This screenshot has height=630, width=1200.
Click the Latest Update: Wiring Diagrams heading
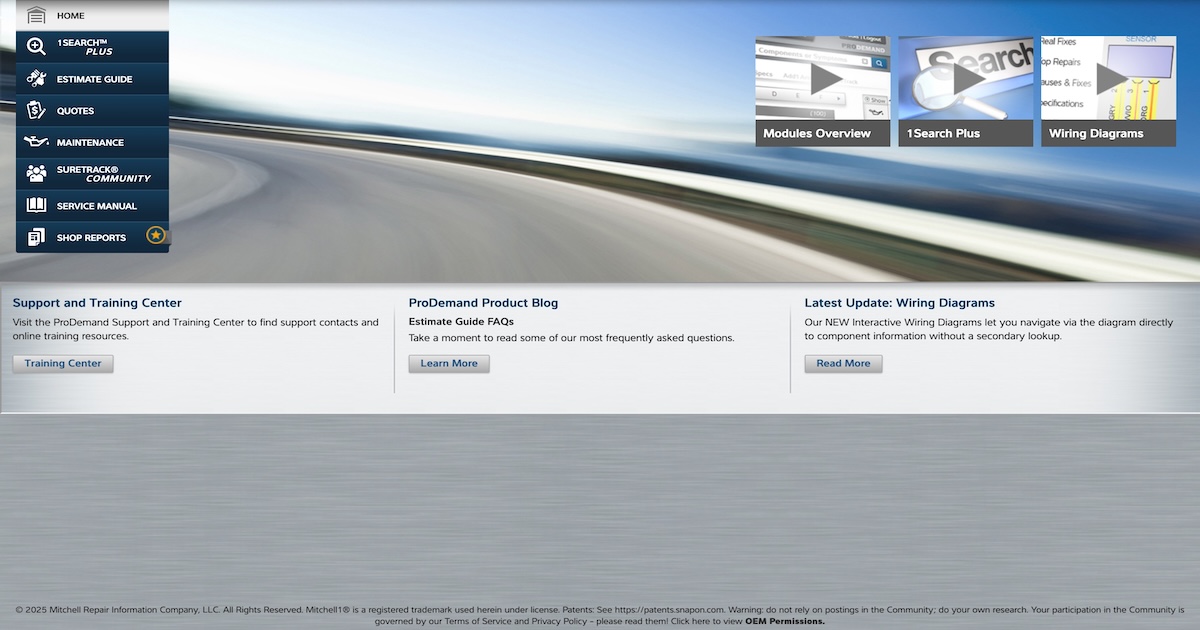click(x=900, y=303)
